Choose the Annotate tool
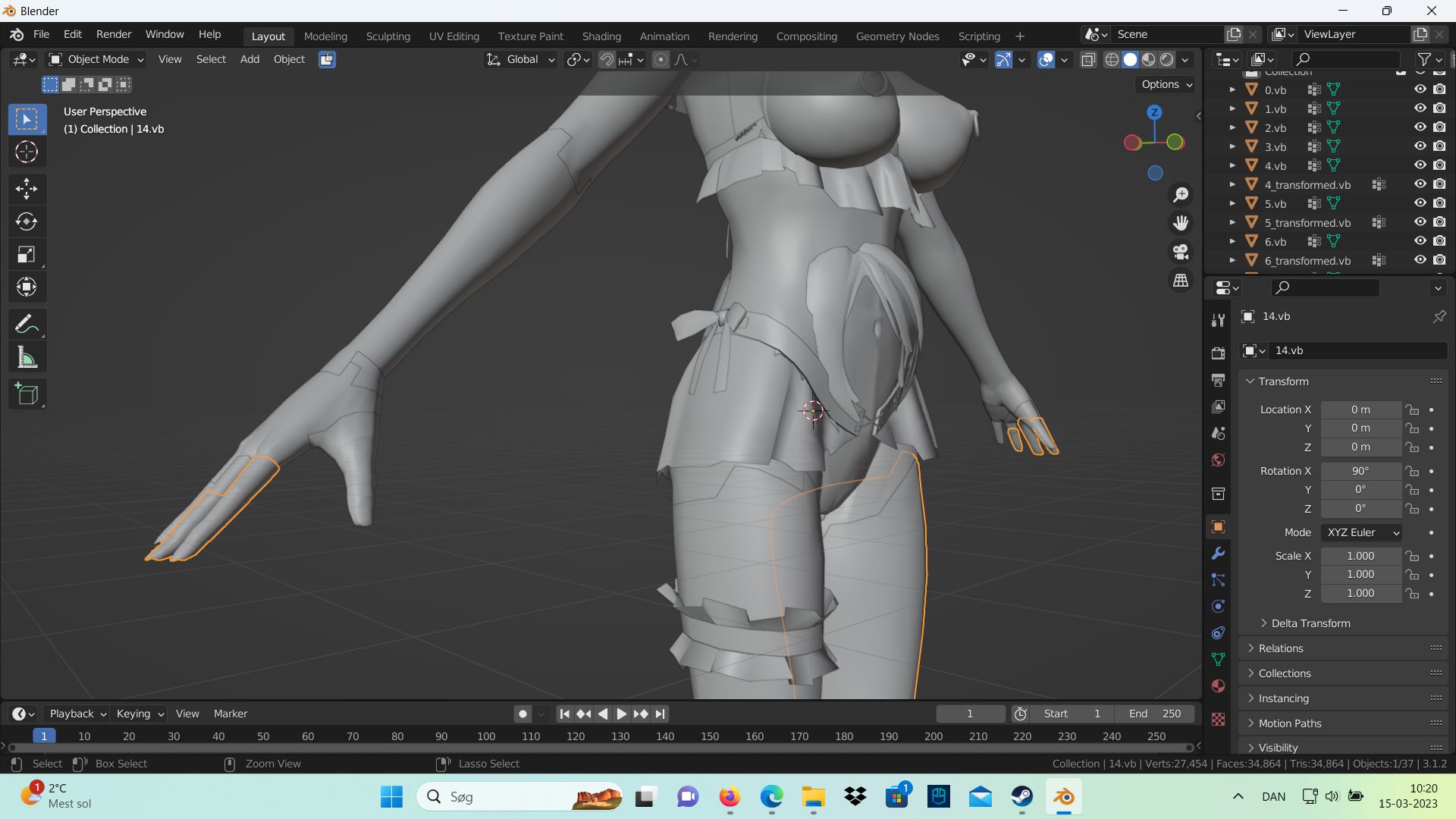 27,324
